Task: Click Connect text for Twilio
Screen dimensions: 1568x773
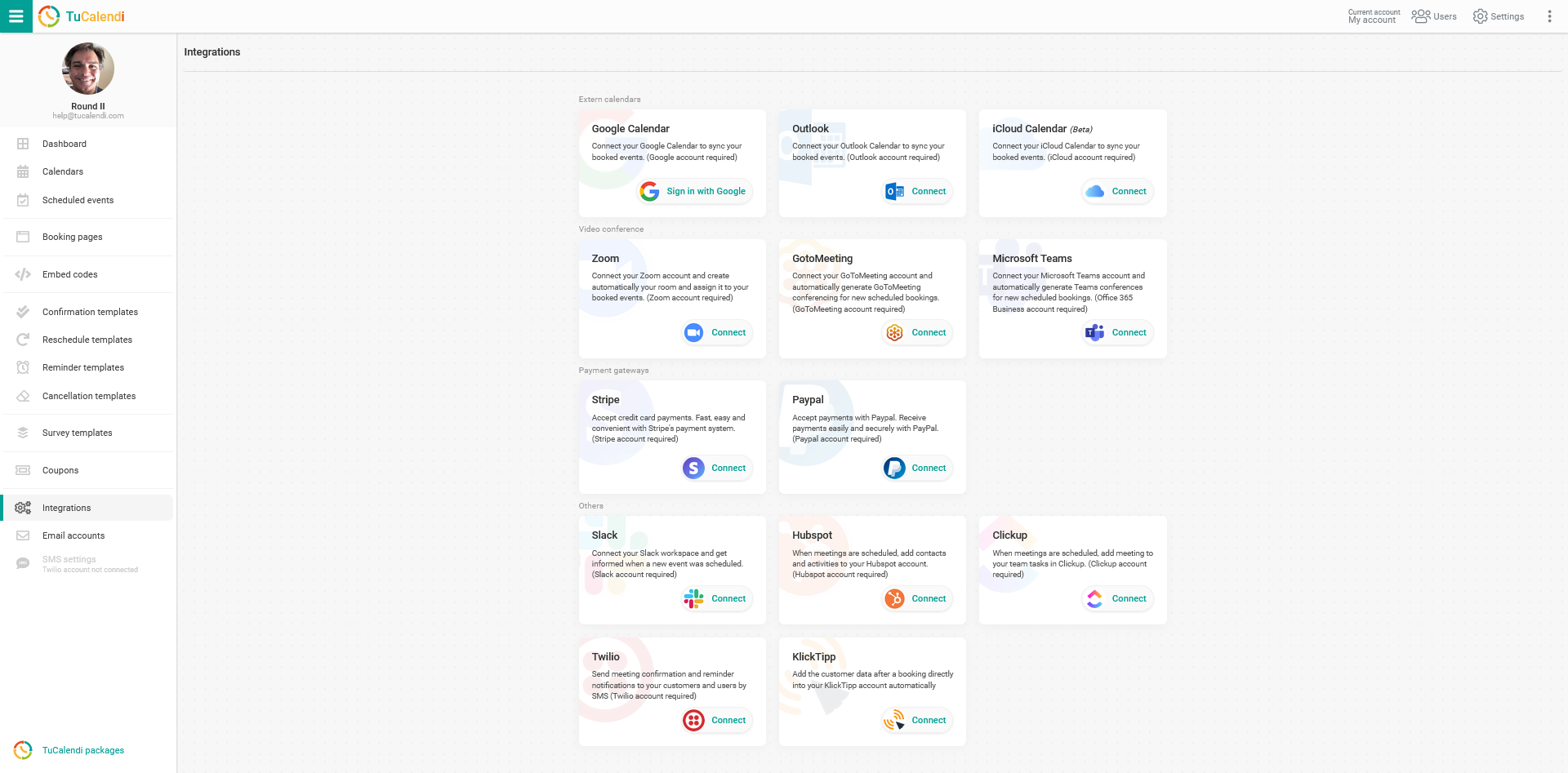Action: (x=728, y=720)
